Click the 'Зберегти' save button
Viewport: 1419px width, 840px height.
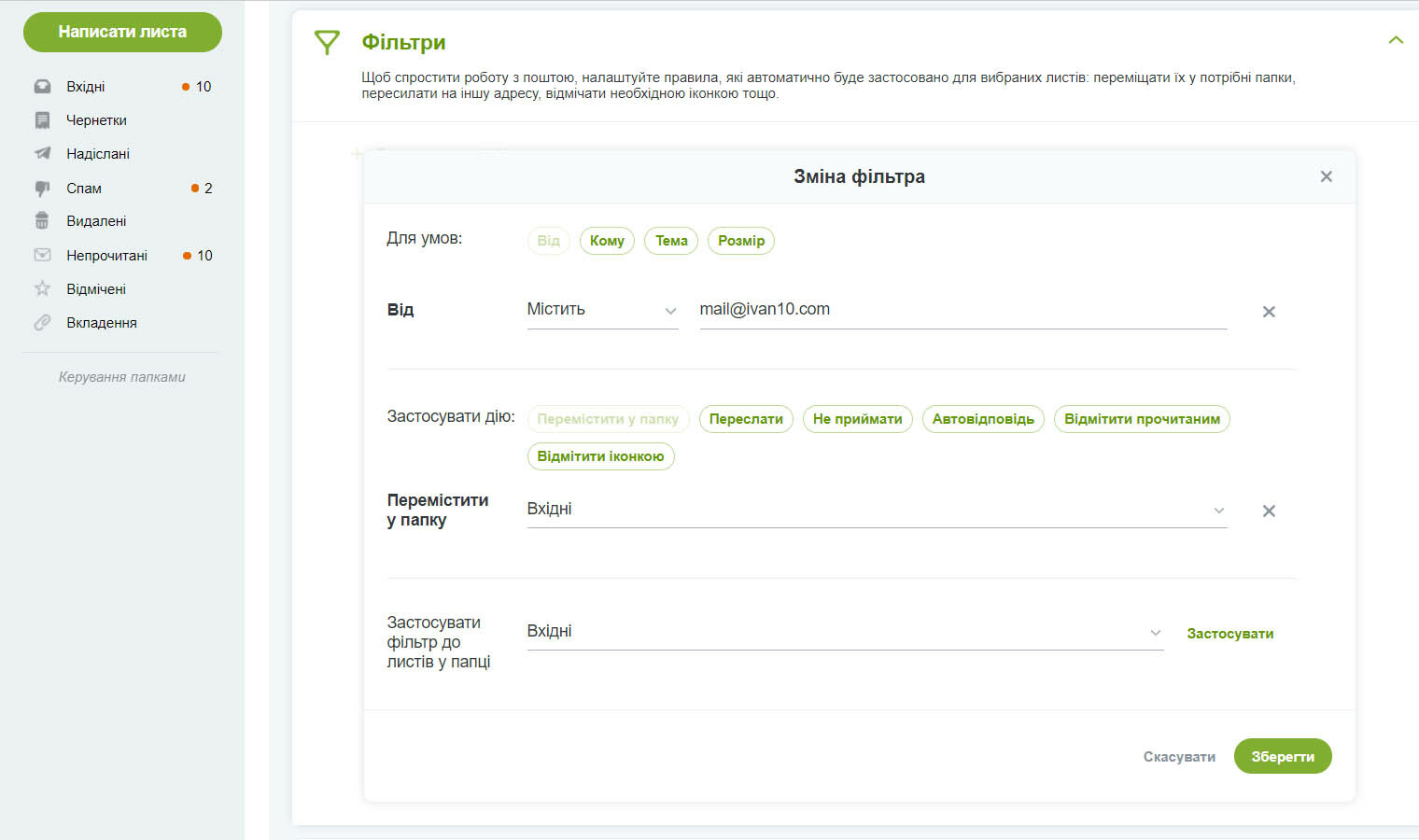tap(1282, 757)
